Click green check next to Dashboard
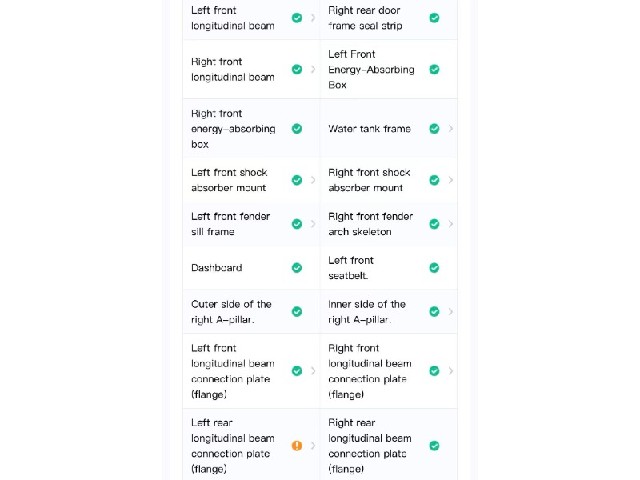 [297, 268]
